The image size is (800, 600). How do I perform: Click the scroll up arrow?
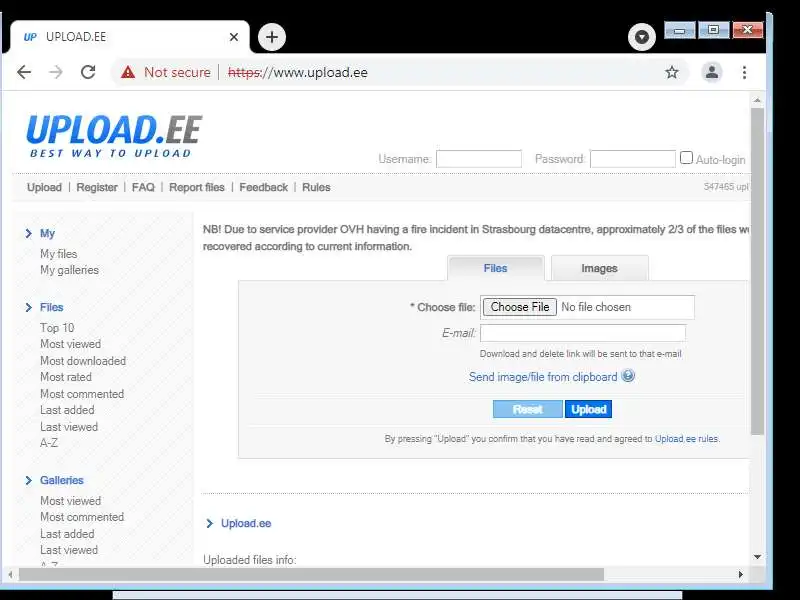(x=757, y=101)
